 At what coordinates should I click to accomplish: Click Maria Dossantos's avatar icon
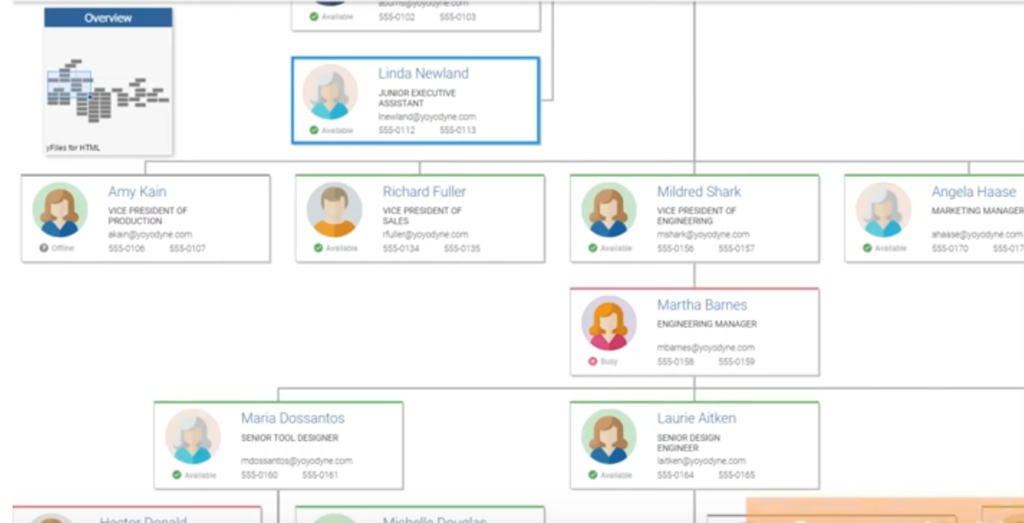193,436
